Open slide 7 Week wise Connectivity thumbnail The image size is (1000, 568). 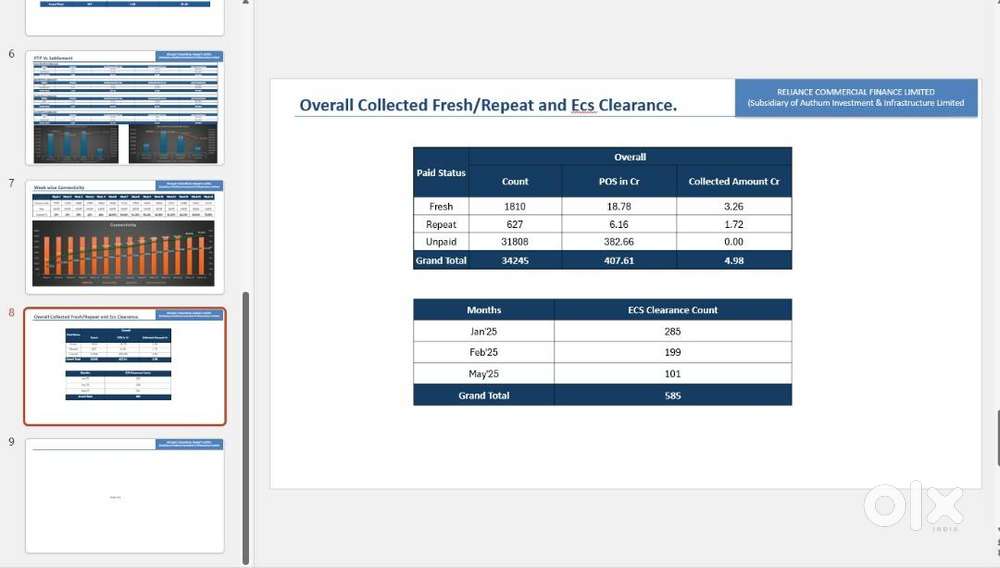(125, 236)
